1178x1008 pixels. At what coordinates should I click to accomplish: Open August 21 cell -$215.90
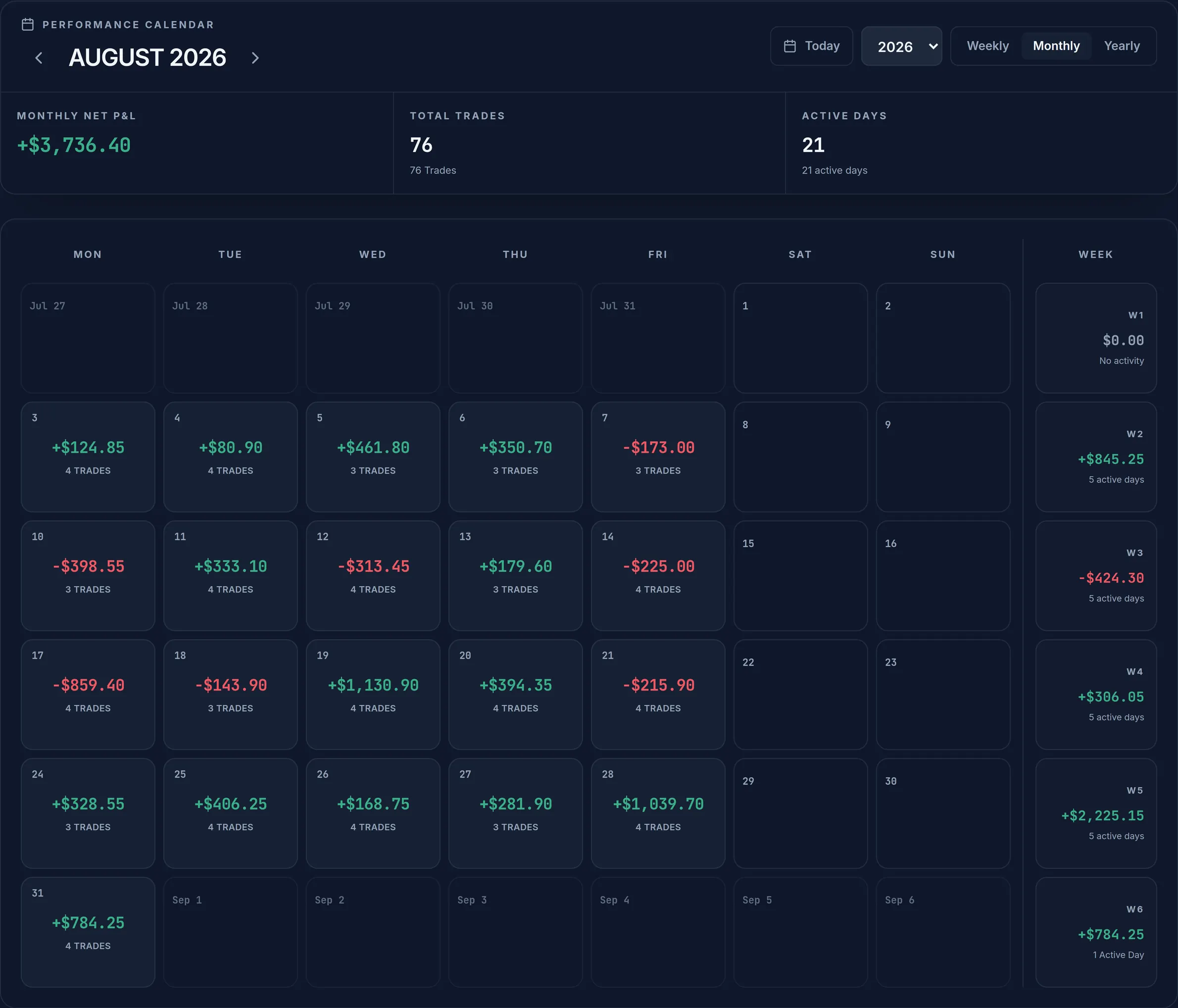(x=658, y=695)
